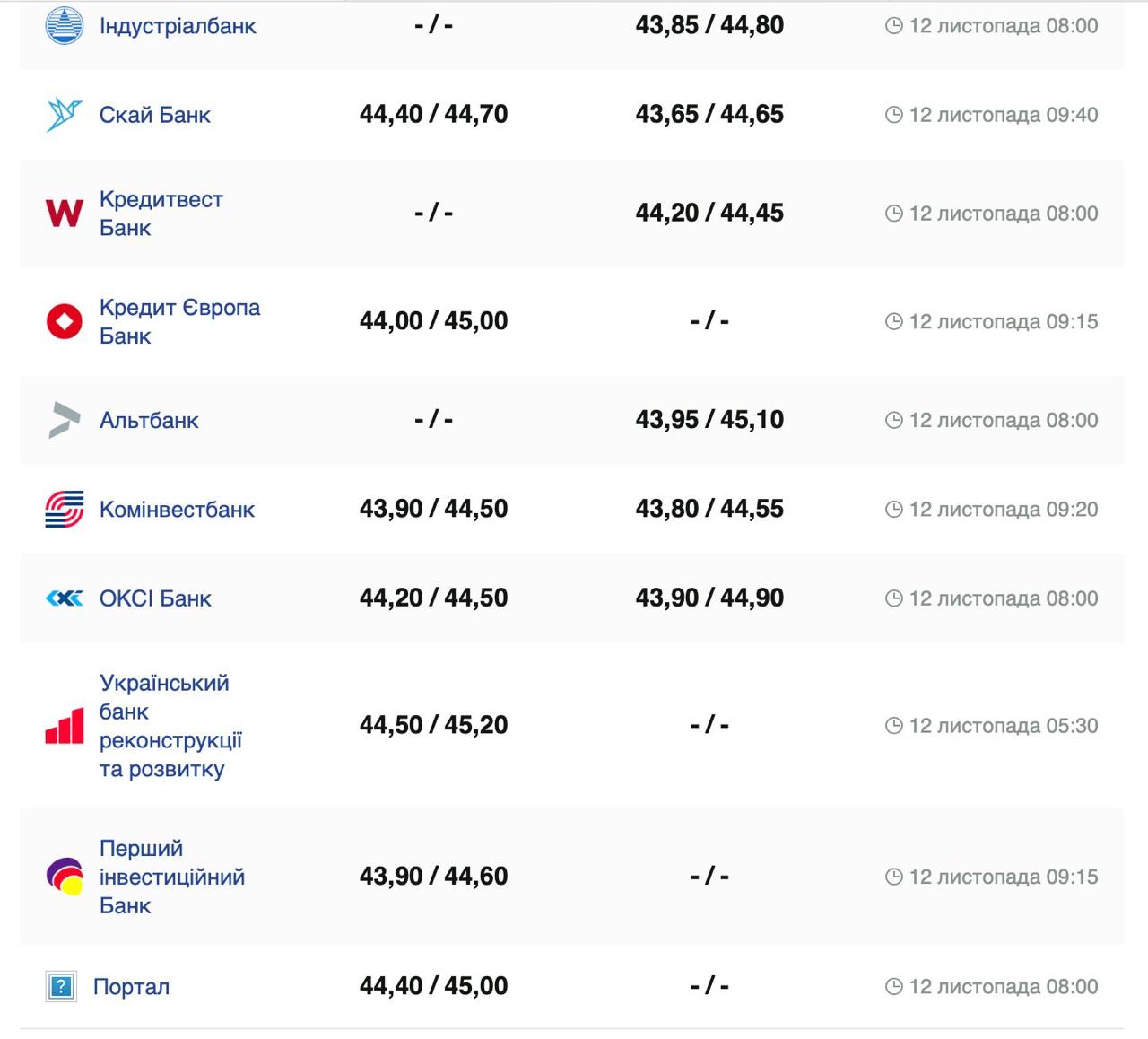
Task: Open the ОКСІ Банк link
Action: [x=155, y=598]
